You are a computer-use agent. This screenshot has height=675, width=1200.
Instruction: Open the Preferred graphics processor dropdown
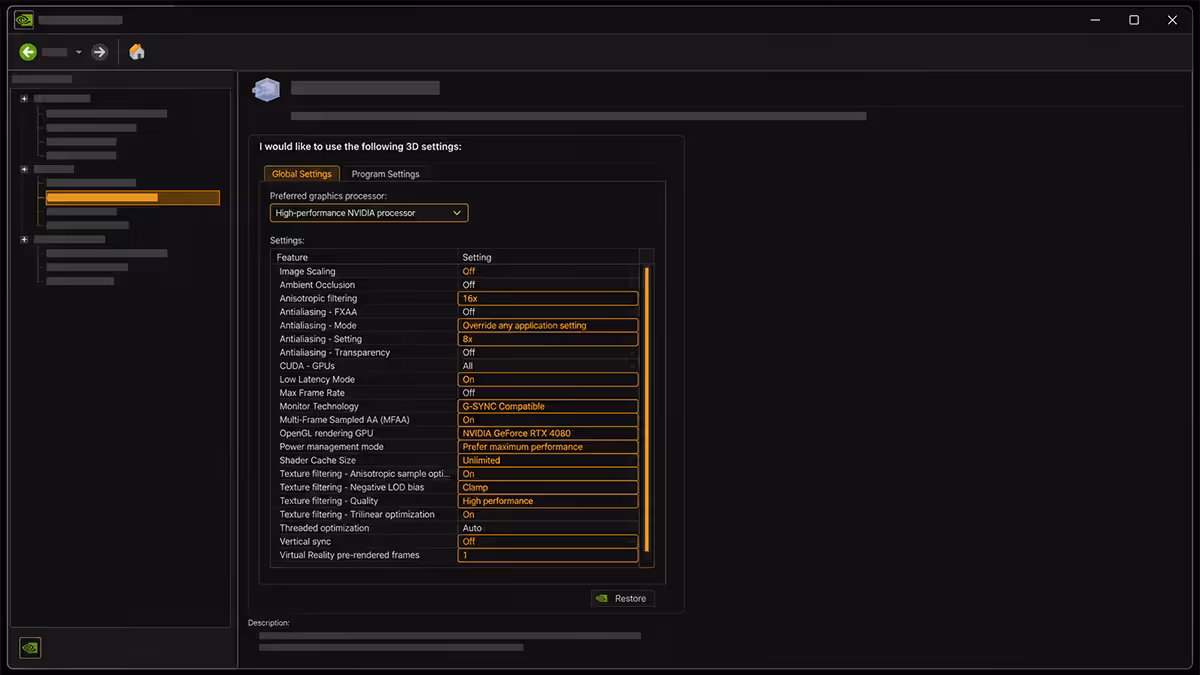[369, 213]
